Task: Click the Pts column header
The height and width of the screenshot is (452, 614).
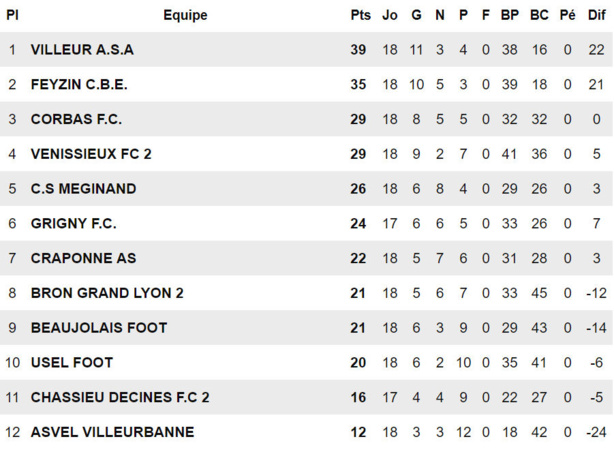Action: click(360, 15)
